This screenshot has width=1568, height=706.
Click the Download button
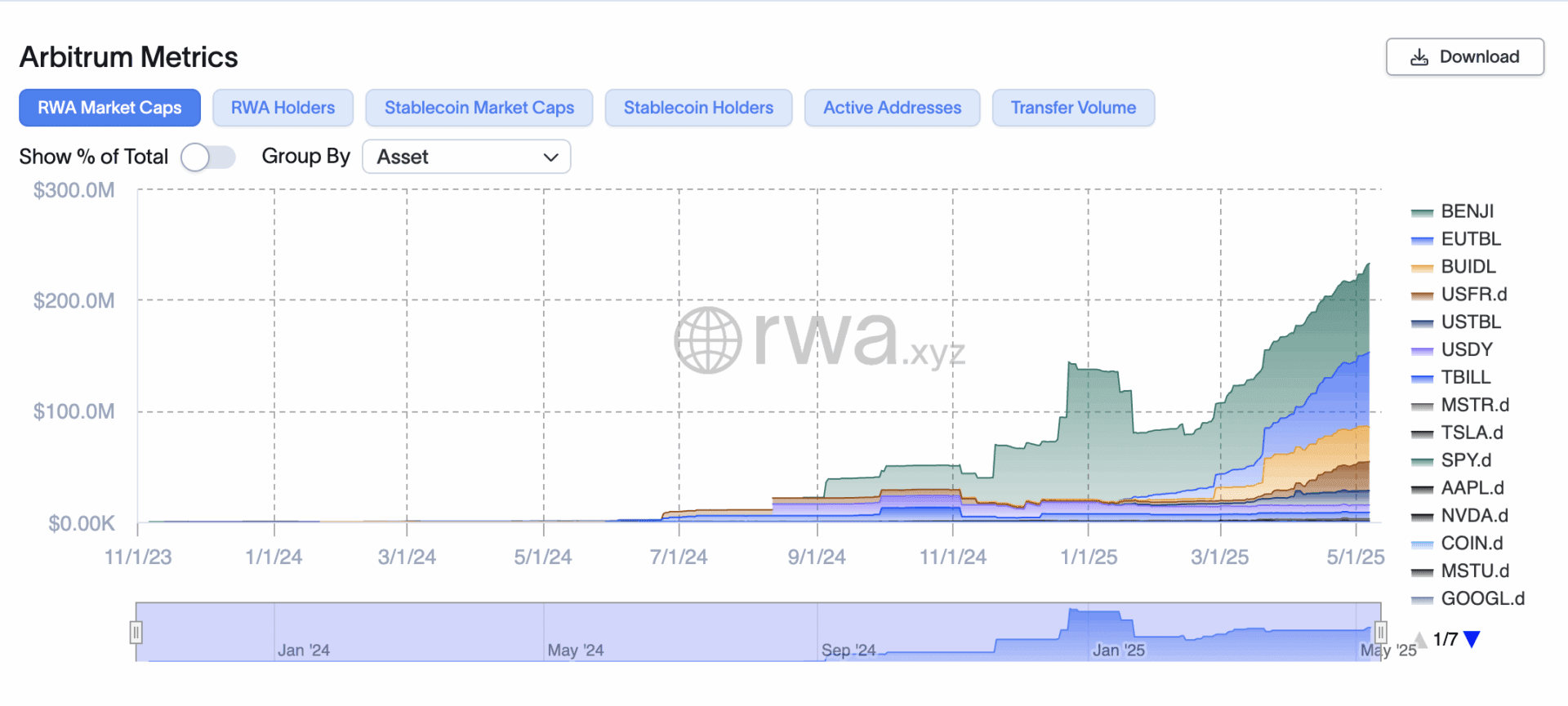pyautogui.click(x=1464, y=57)
